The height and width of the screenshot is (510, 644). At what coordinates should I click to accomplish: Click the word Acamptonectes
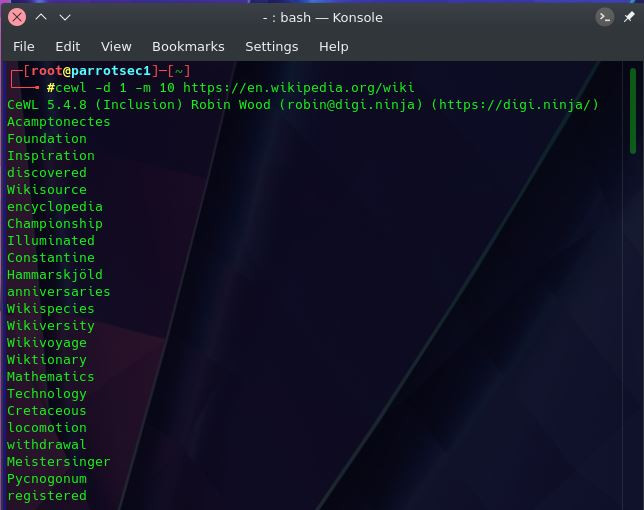tap(58, 122)
